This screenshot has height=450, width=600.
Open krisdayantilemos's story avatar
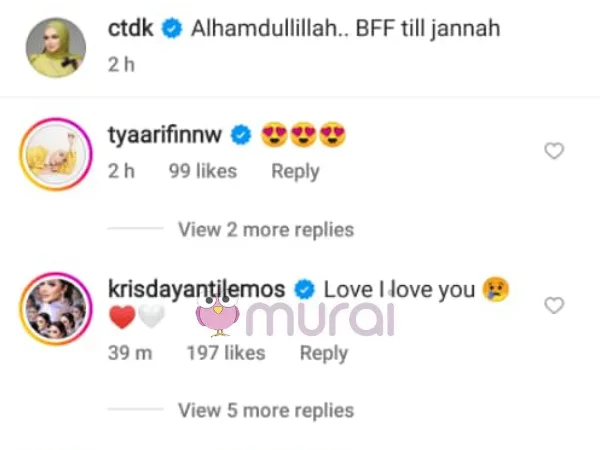tap(56, 309)
